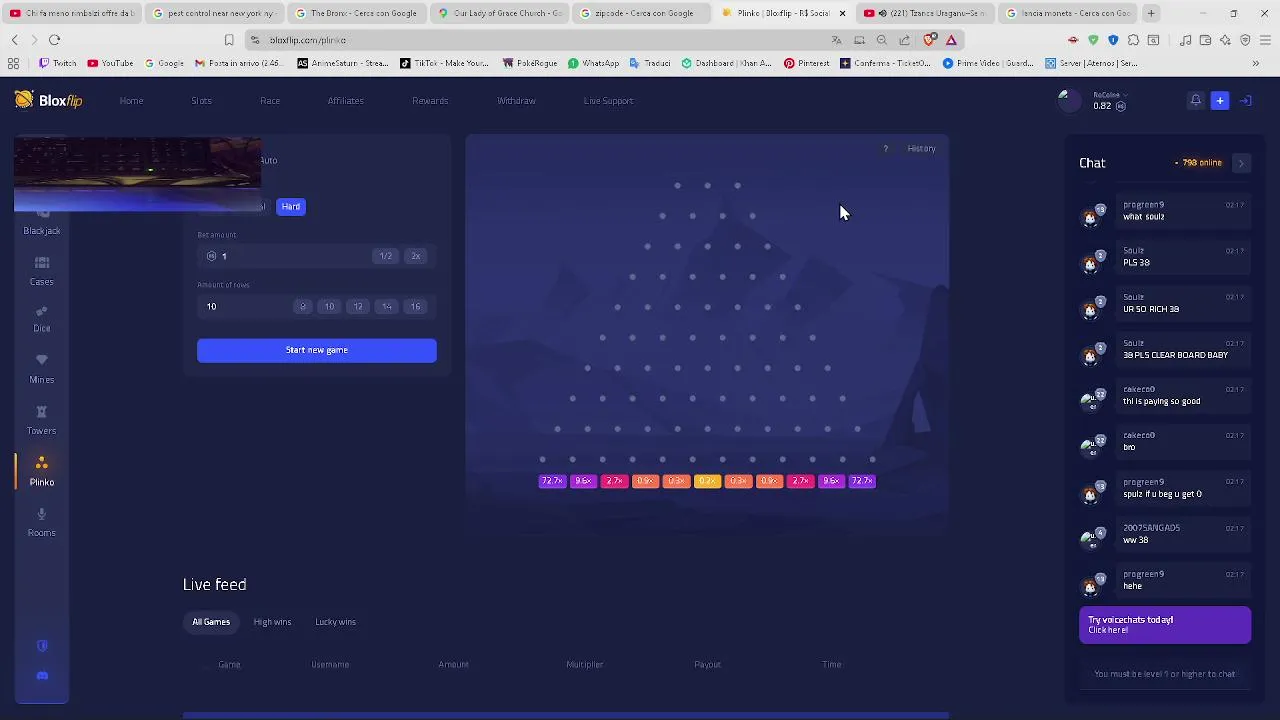Open Live Support nav item
Image resolution: width=1280 pixels, height=720 pixels.
609,101
